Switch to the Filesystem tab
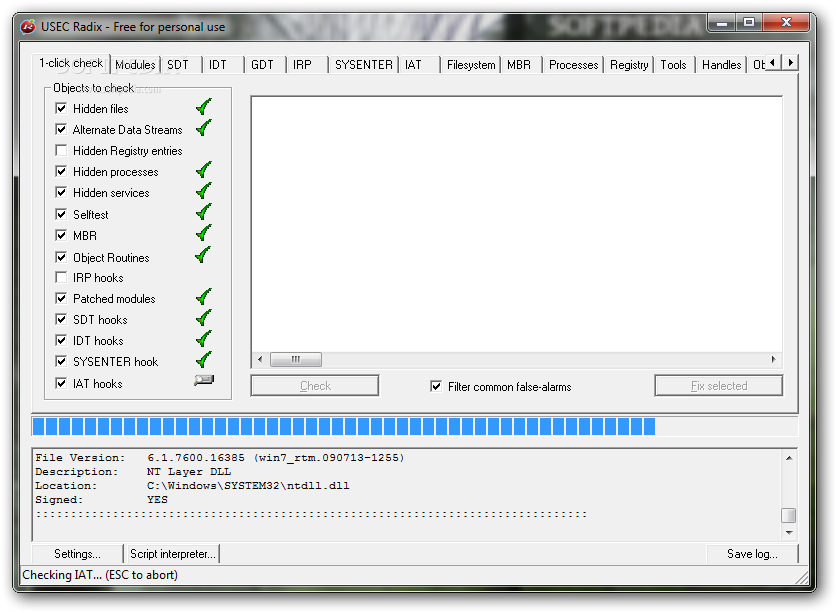This screenshot has width=837, height=613. pyautogui.click(x=471, y=65)
